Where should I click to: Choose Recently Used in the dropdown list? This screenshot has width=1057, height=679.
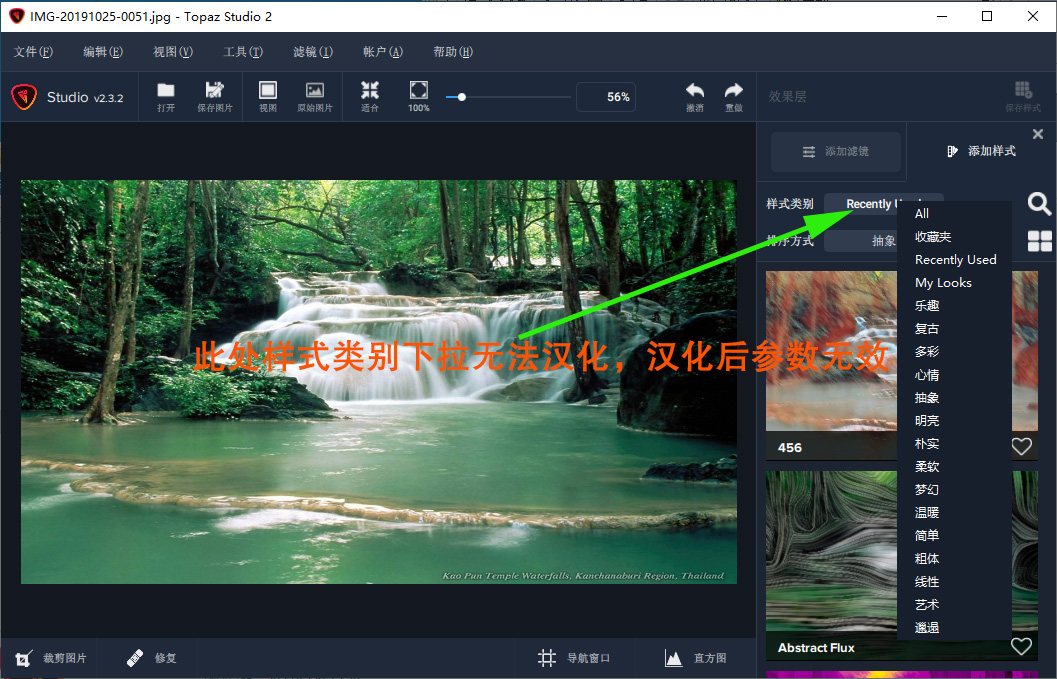pos(955,260)
